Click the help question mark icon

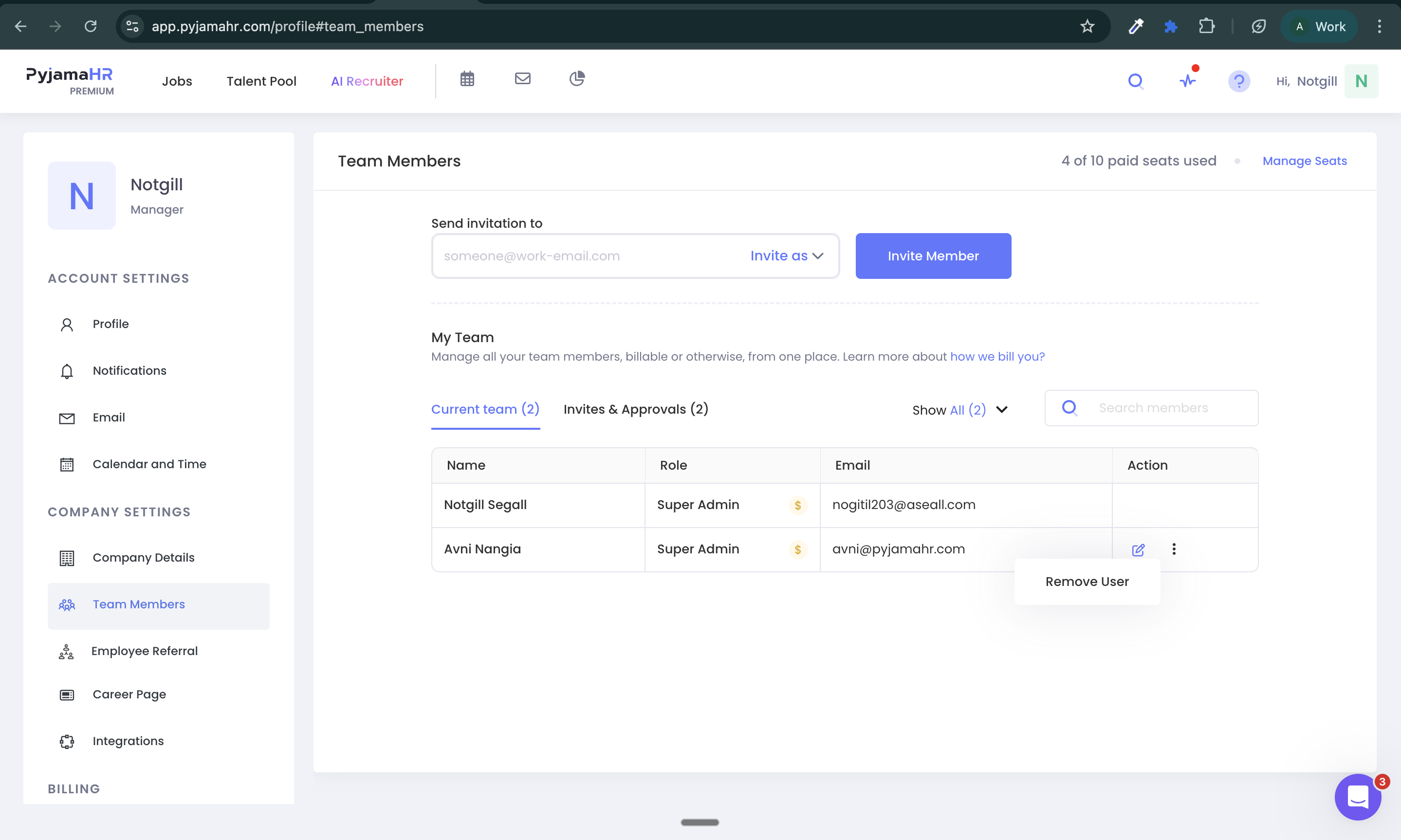tap(1239, 81)
